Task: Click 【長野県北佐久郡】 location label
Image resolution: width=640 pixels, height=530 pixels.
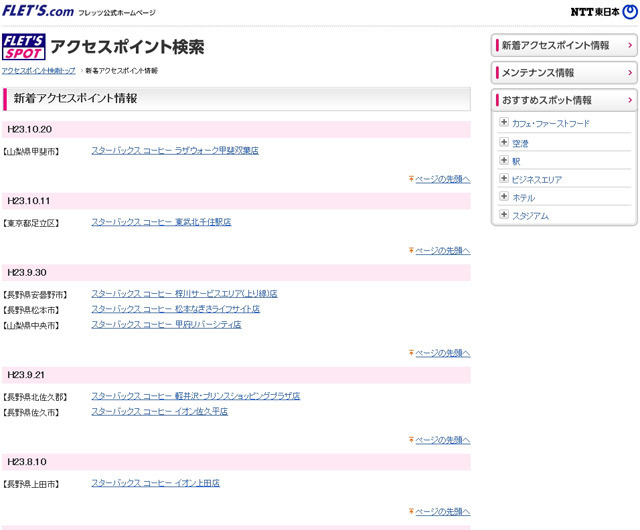Action: click(35, 397)
